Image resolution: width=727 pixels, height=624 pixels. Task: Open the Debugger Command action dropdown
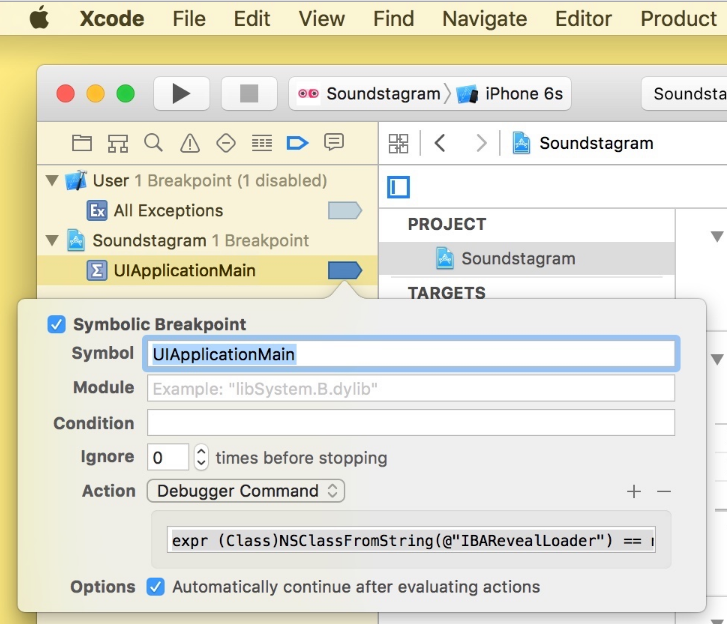(246, 491)
